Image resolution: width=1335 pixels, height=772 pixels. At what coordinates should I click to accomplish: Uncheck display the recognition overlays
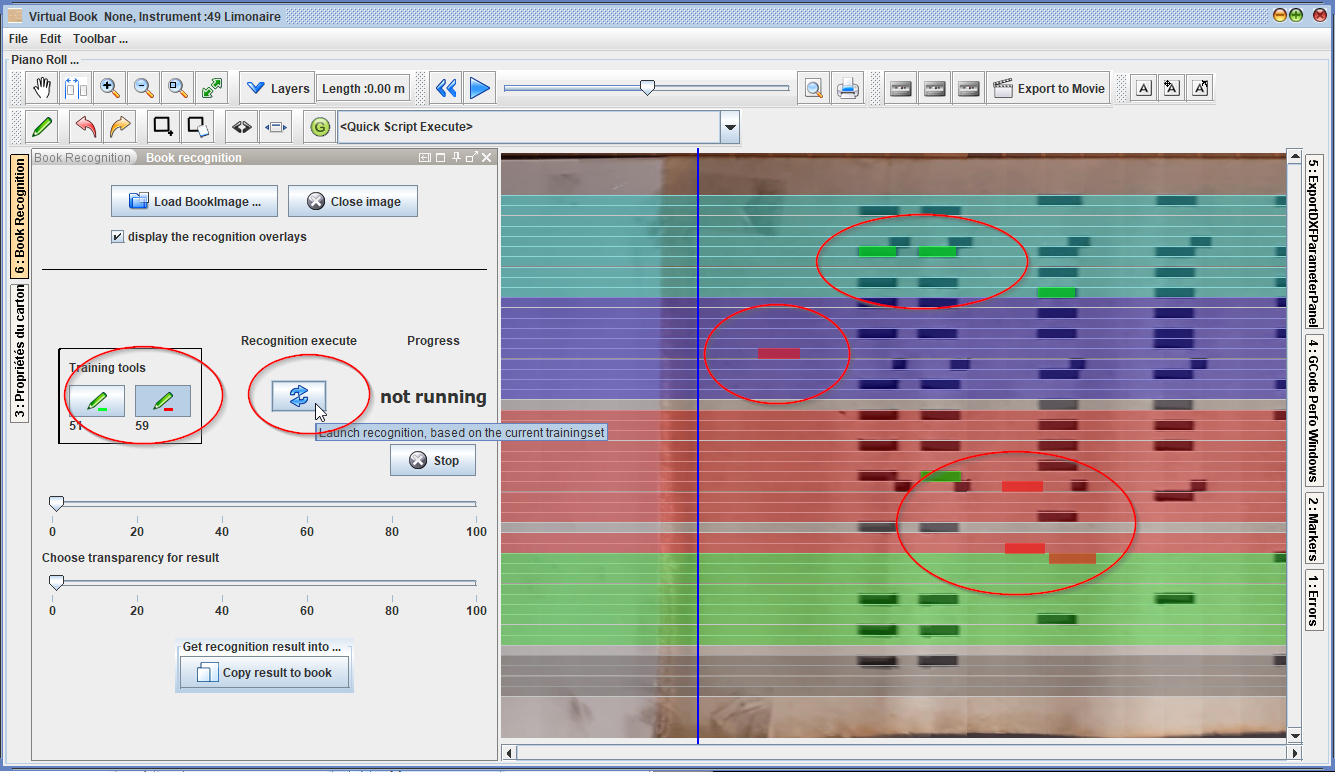pyautogui.click(x=118, y=237)
